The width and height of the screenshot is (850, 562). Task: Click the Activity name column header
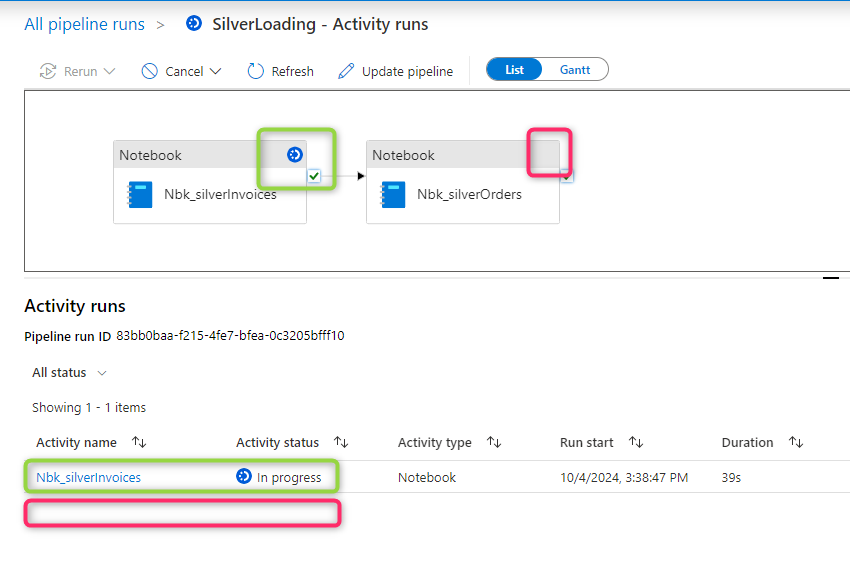click(x=76, y=443)
